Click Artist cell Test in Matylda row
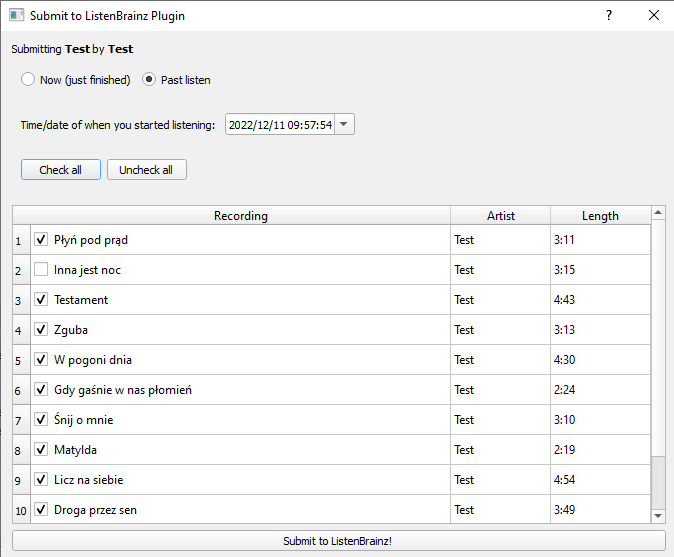The image size is (674, 557). point(500,450)
